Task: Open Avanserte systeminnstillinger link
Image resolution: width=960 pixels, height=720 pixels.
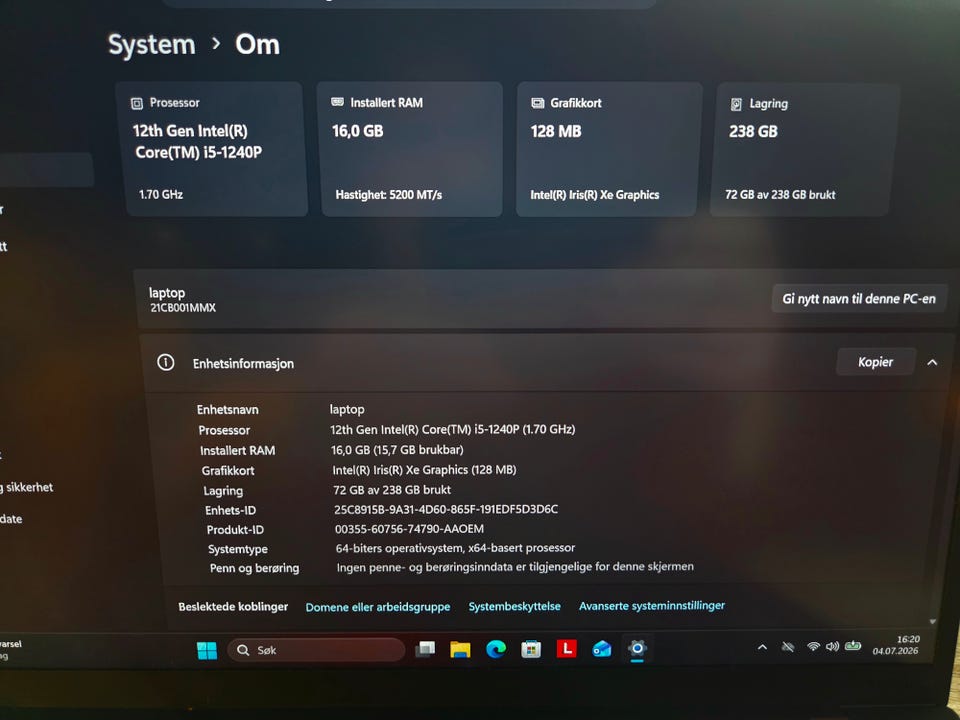Action: click(x=652, y=606)
